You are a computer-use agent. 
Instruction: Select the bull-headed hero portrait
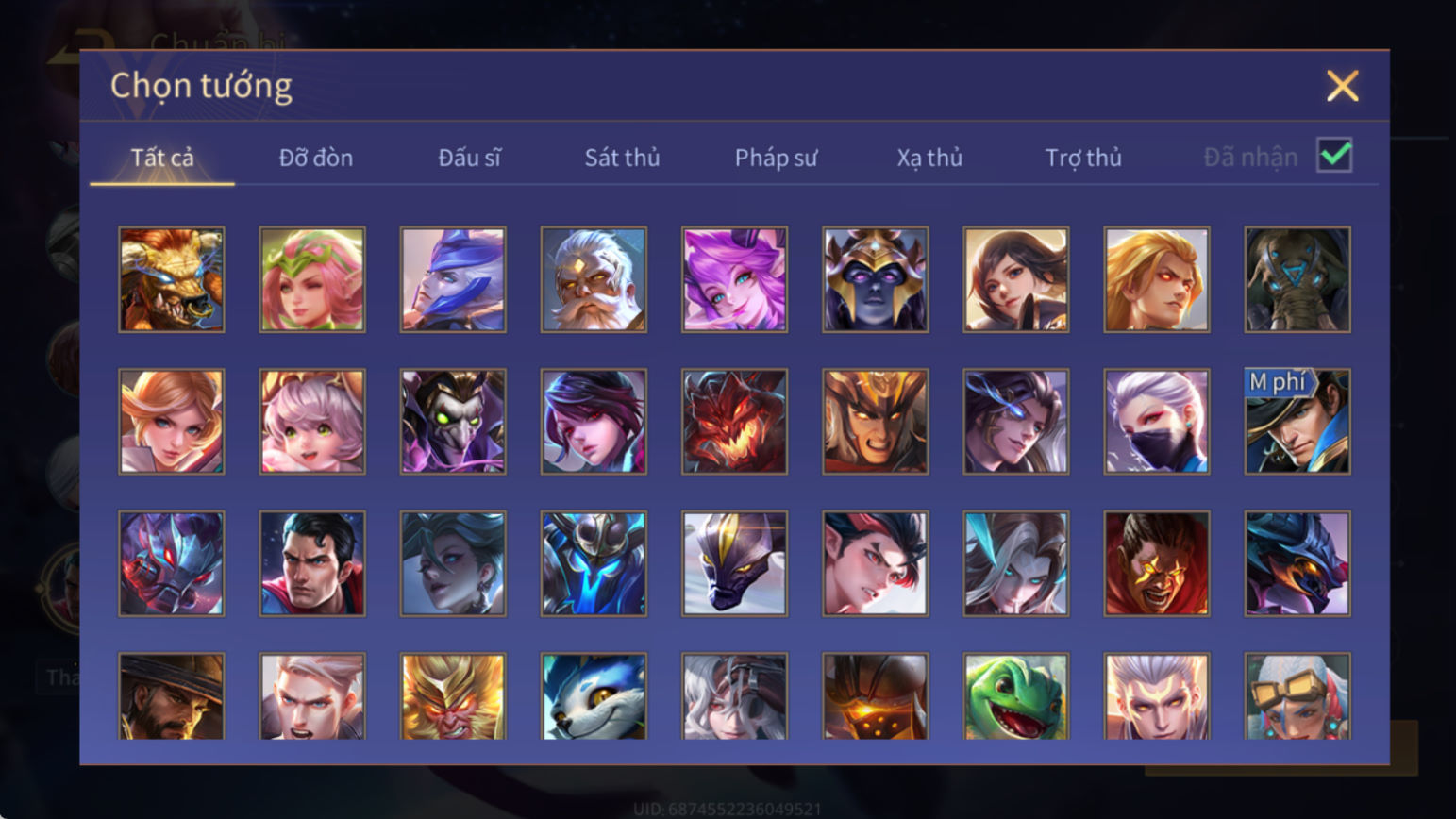click(172, 279)
